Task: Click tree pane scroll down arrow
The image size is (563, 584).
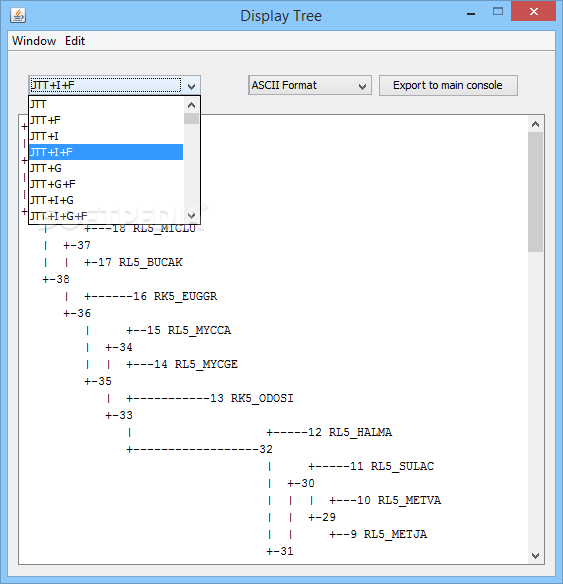Action: click(x=535, y=556)
